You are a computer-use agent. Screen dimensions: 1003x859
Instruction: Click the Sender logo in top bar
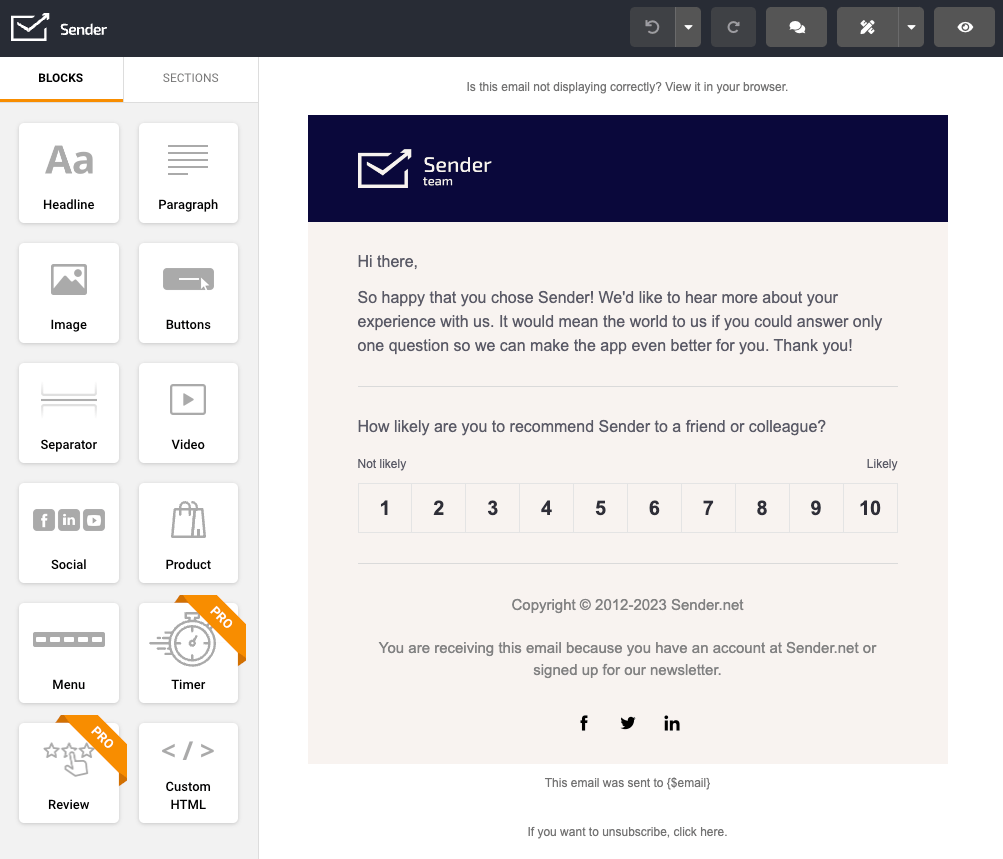pyautogui.click(x=59, y=28)
